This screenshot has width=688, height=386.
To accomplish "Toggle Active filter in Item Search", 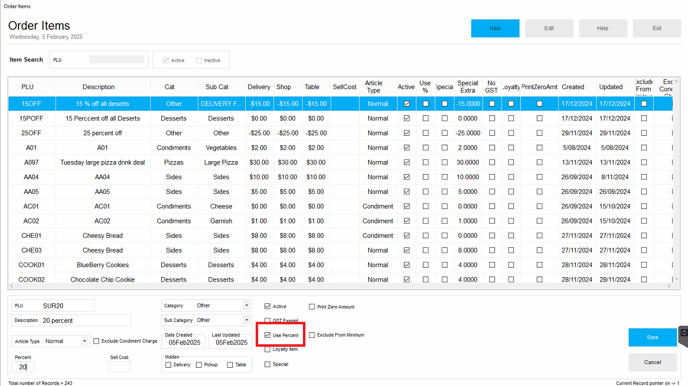I will (165, 61).
